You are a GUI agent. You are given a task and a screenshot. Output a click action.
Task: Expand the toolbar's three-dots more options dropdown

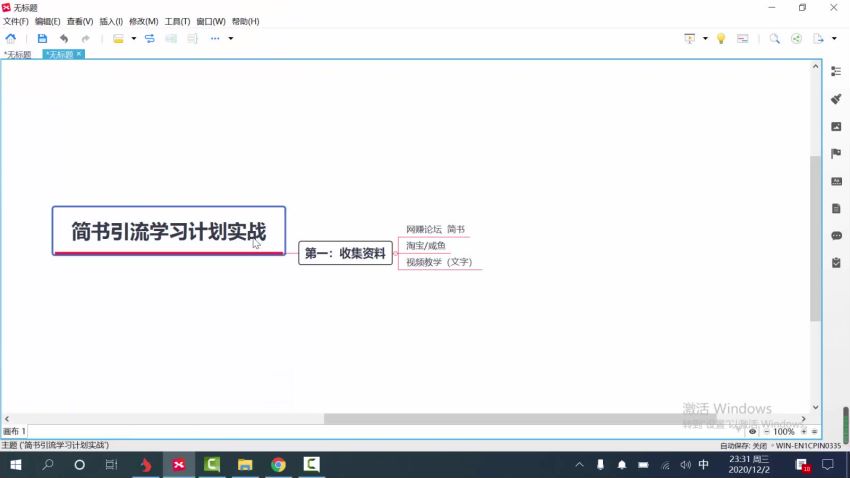[x=231, y=38]
